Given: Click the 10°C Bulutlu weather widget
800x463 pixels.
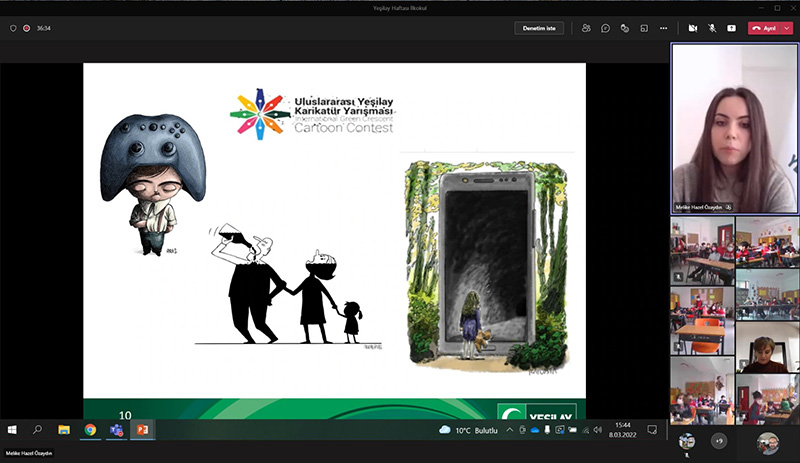Looking at the screenshot, I should click(x=468, y=430).
